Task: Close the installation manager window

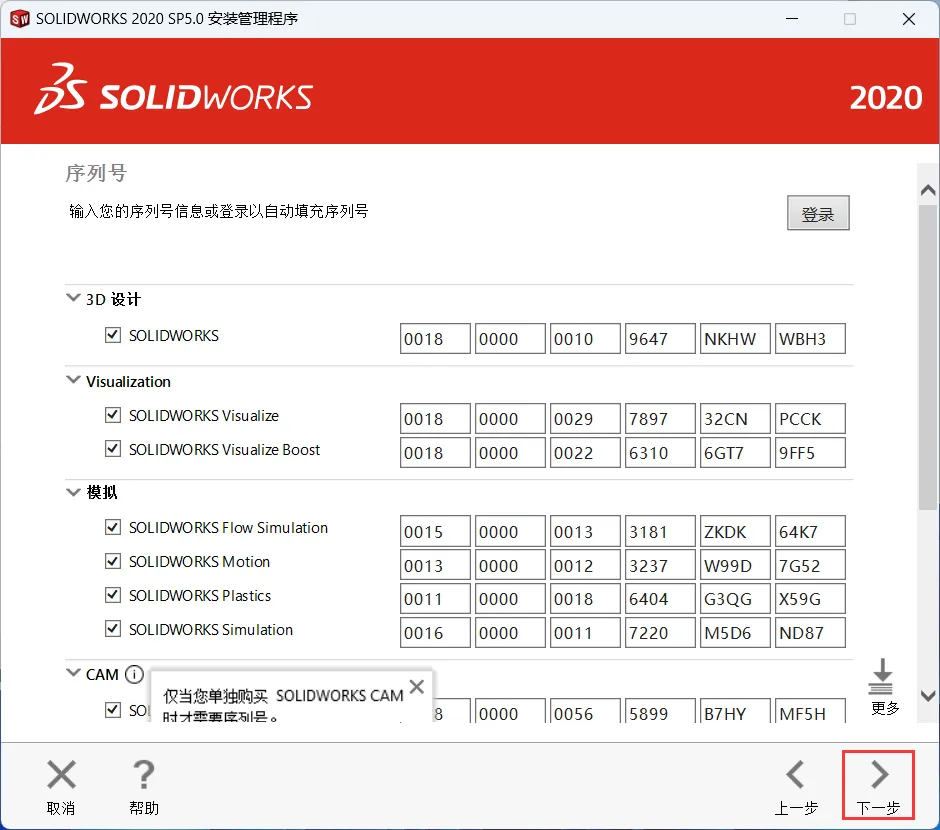Action: (x=909, y=19)
